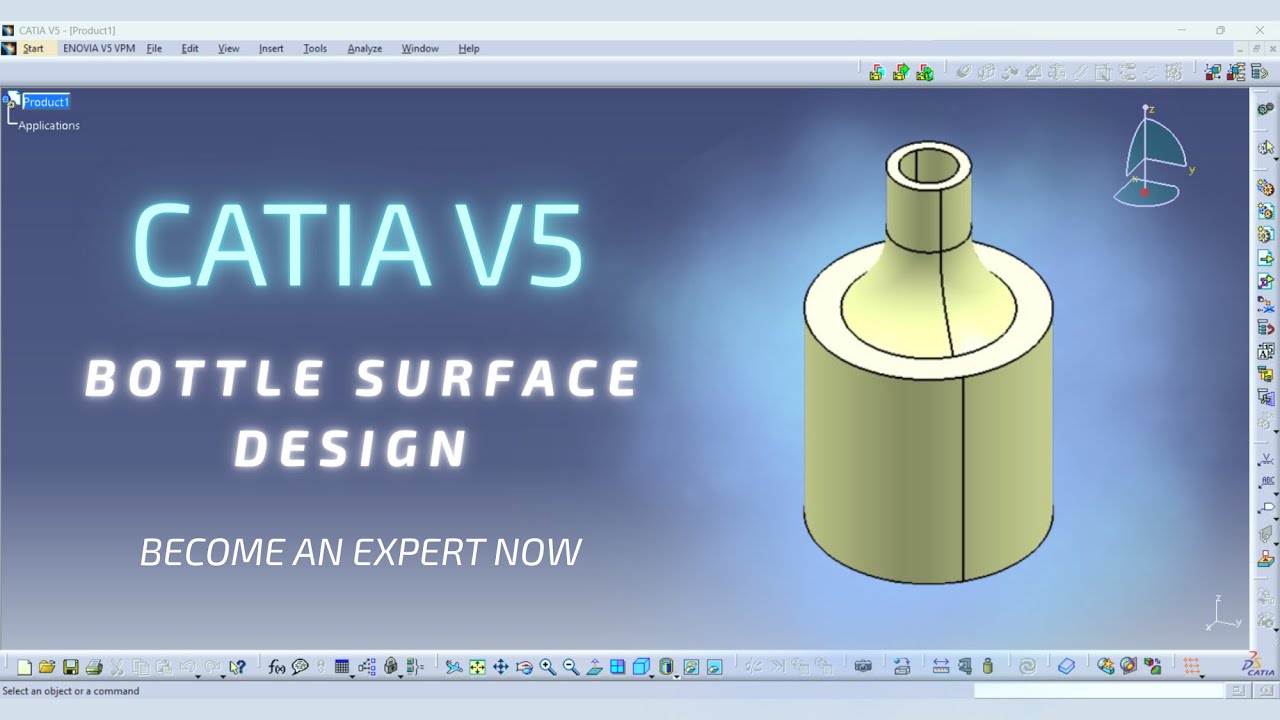Click the Lock padlock icon
Image resolution: width=1280 pixels, height=720 pixels.
coord(390,667)
